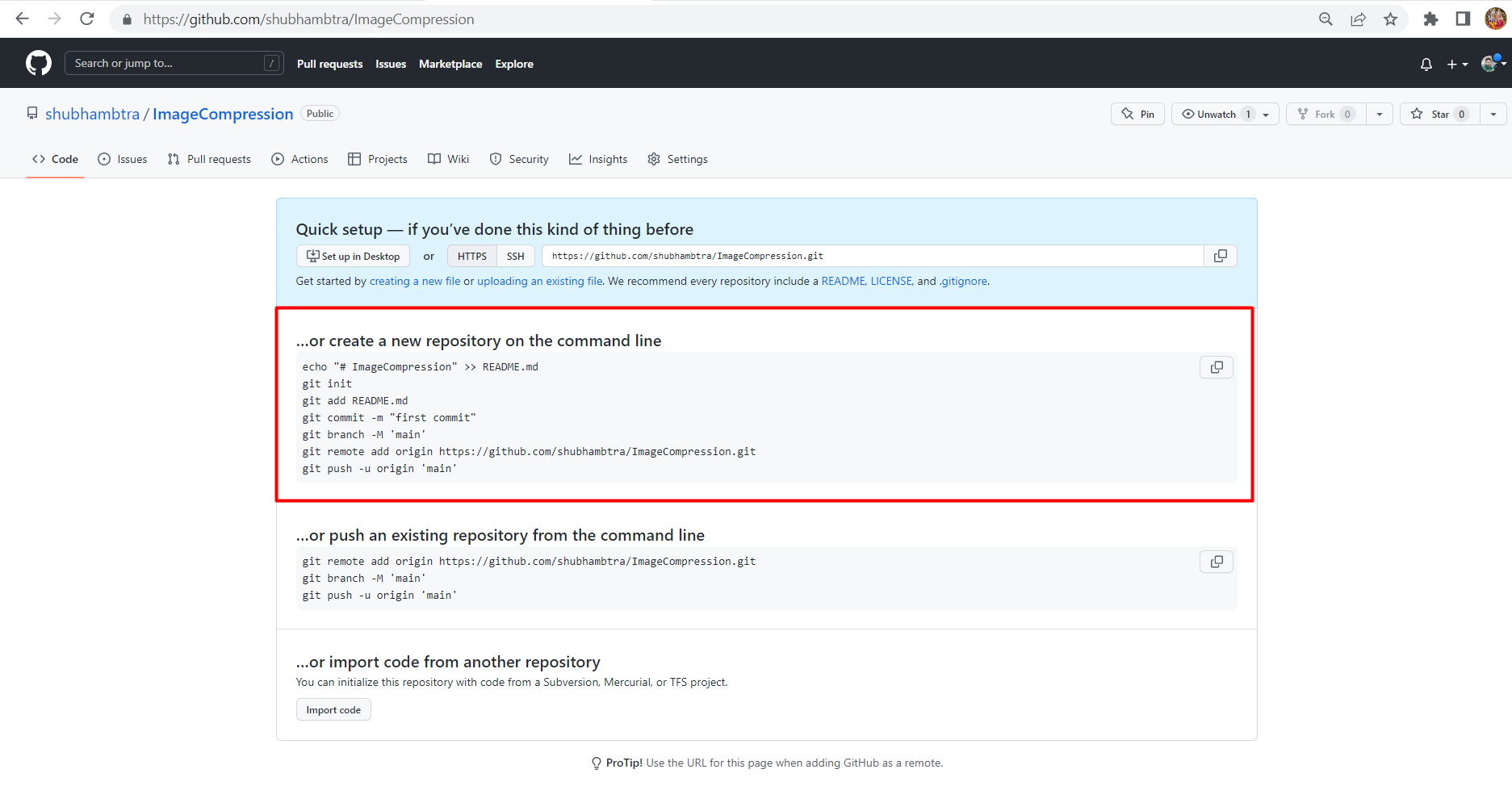Copy the repository HTTPS URL to clipboard

1221,256
